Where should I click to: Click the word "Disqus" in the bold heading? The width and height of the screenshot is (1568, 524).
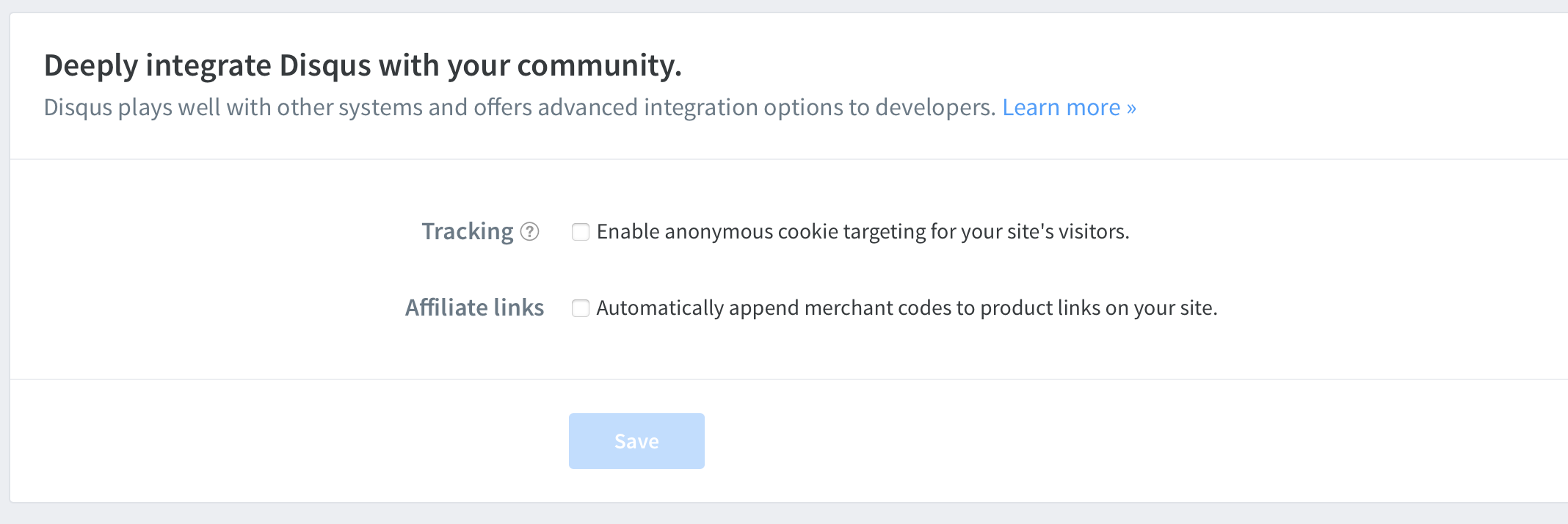322,66
